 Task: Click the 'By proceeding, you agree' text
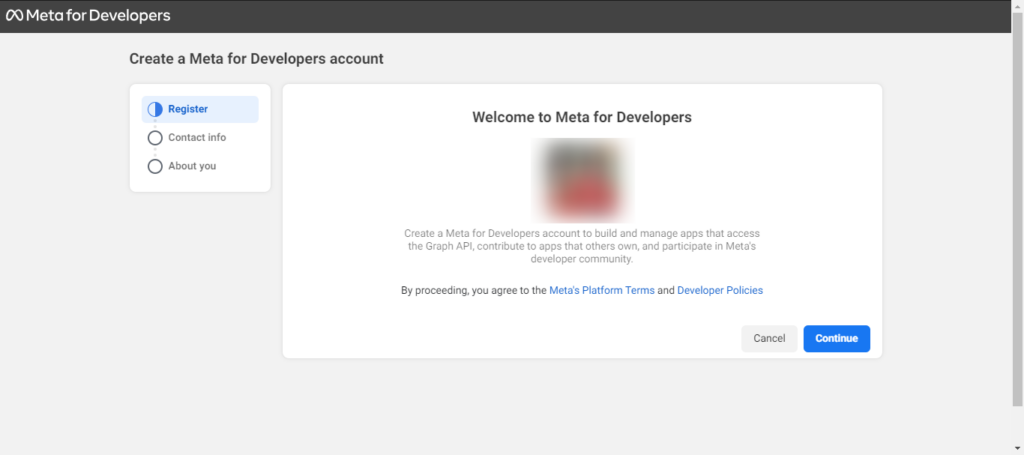474,290
